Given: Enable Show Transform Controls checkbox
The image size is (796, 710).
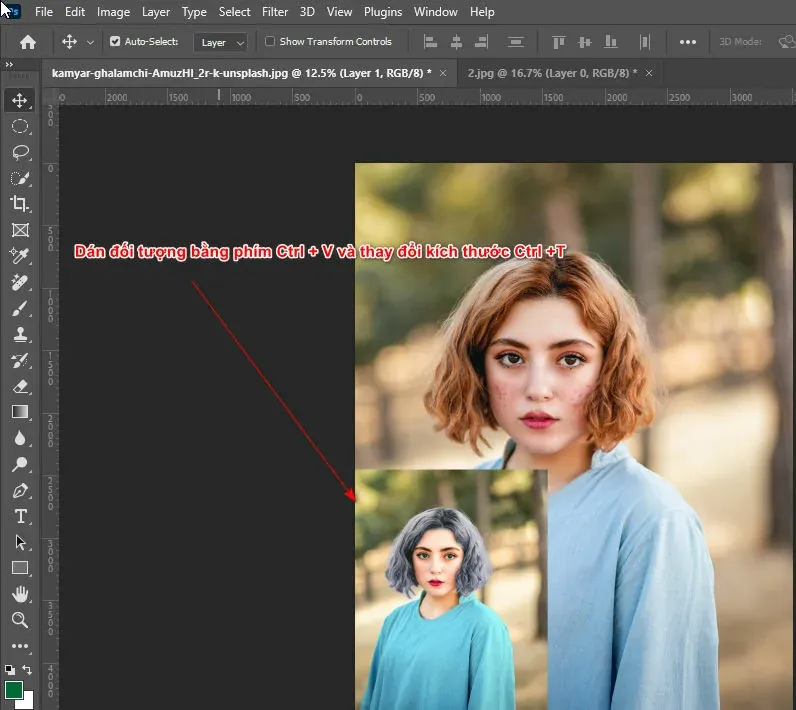Looking at the screenshot, I should (x=270, y=42).
